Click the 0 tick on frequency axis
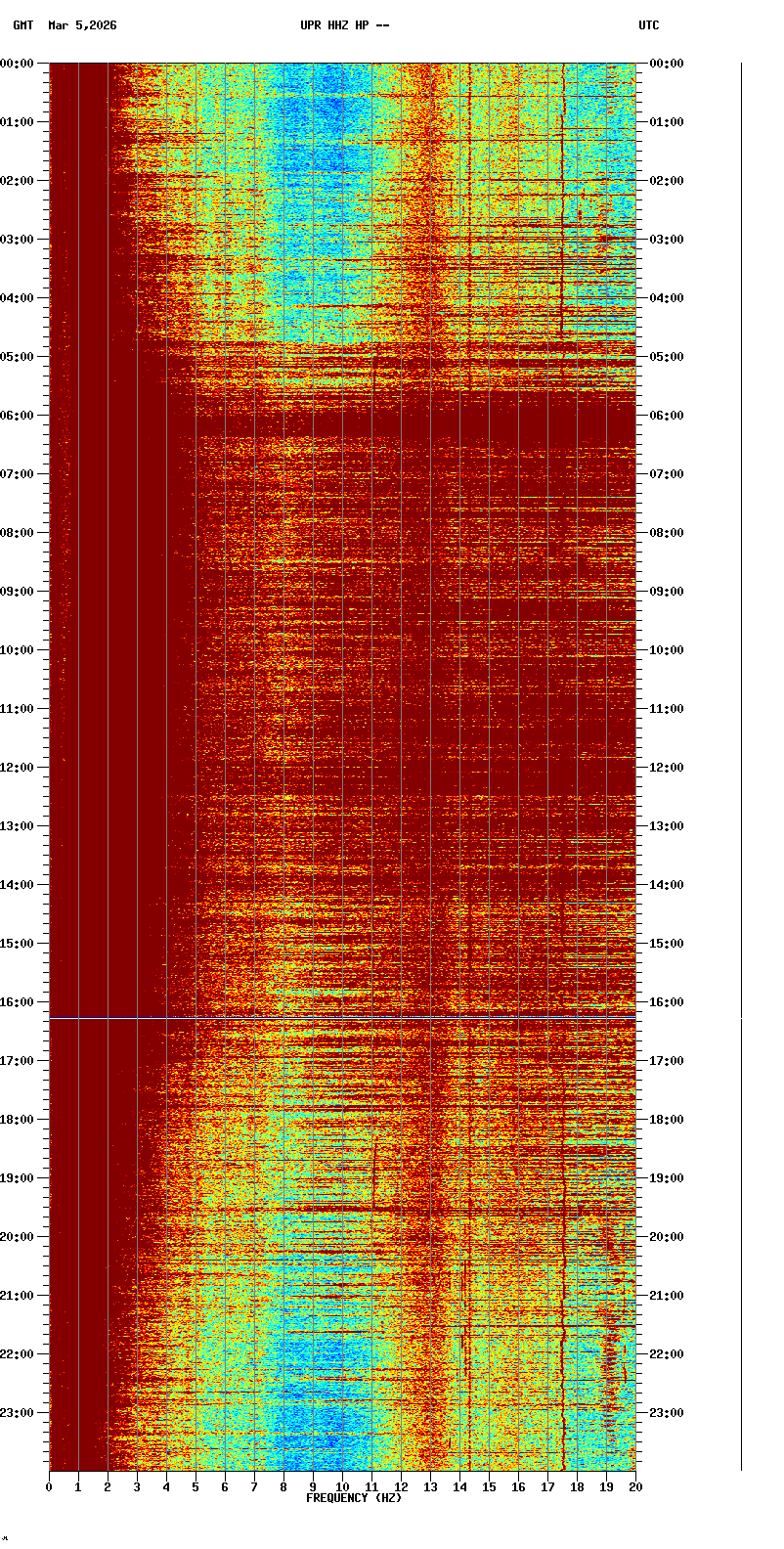The image size is (784, 1549). pos(49,1487)
